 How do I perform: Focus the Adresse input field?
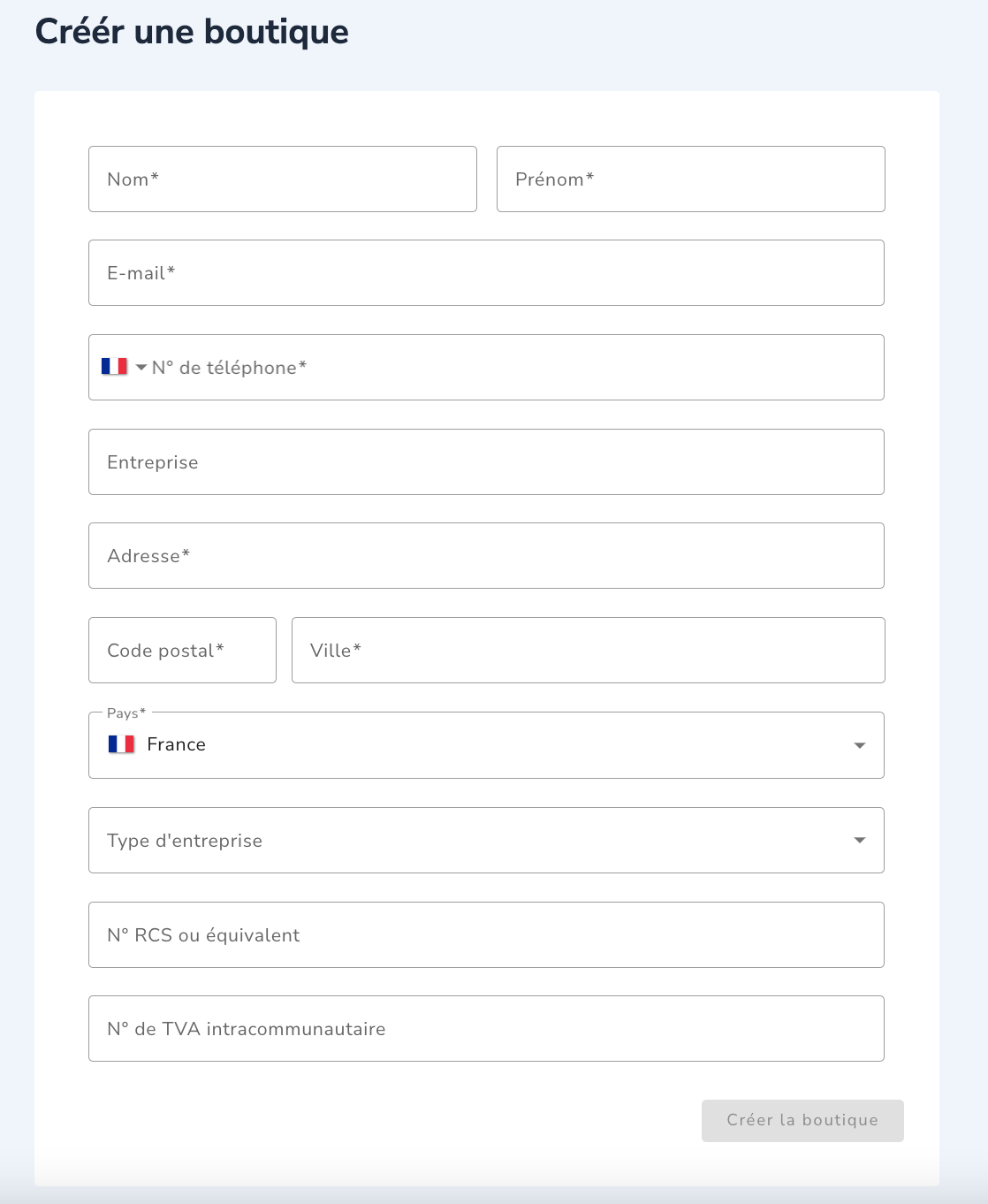486,555
